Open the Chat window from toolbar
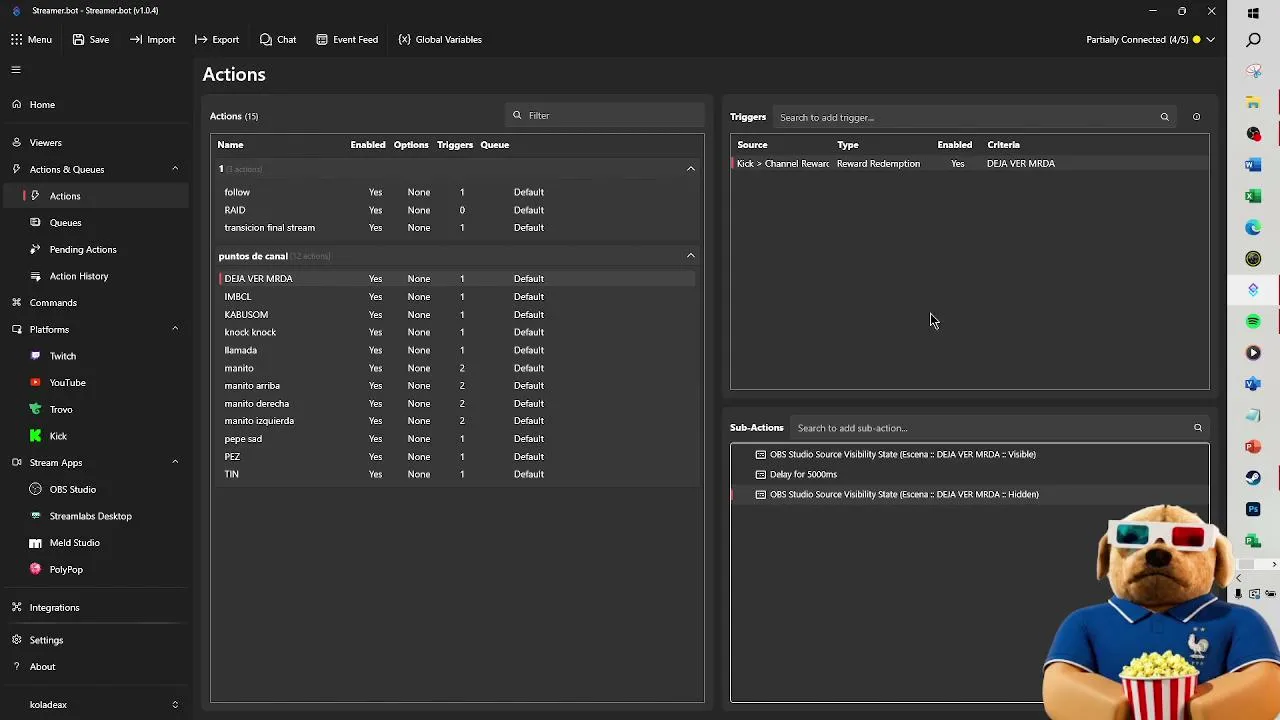1280x720 pixels. tap(277, 39)
